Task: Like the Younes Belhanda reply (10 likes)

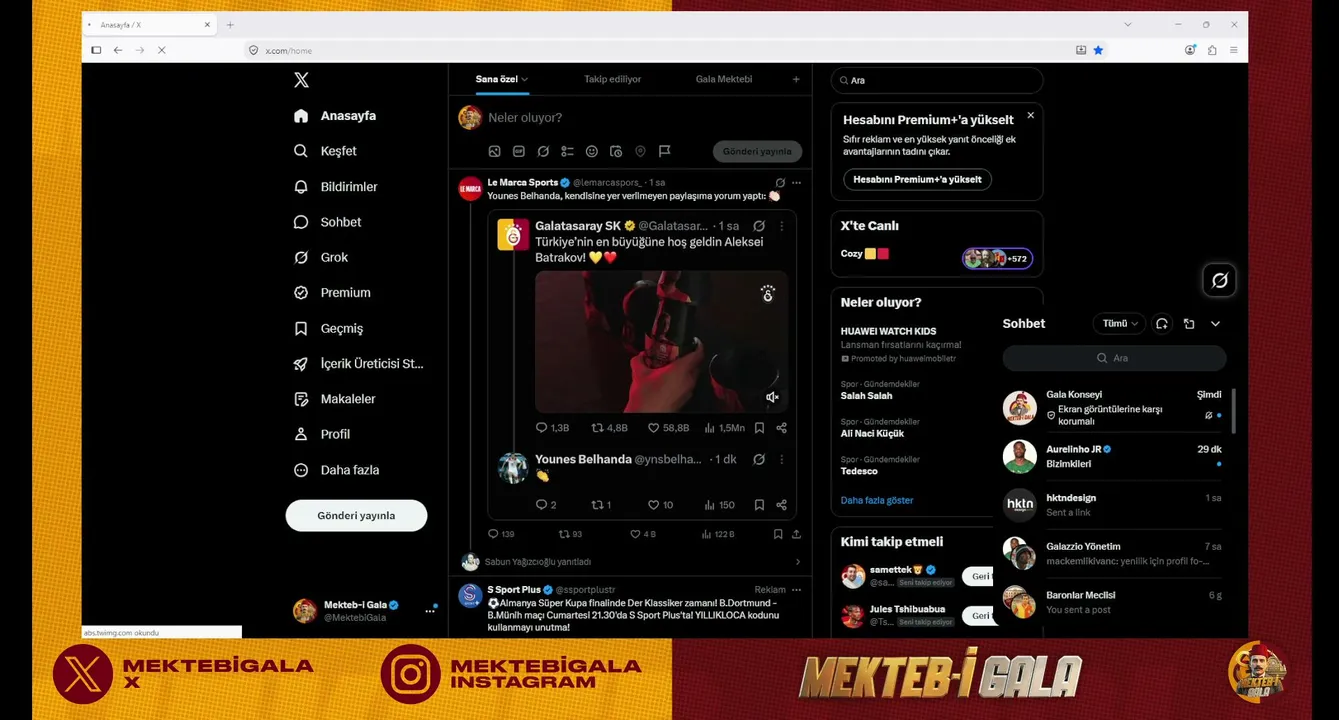Action: tap(661, 505)
